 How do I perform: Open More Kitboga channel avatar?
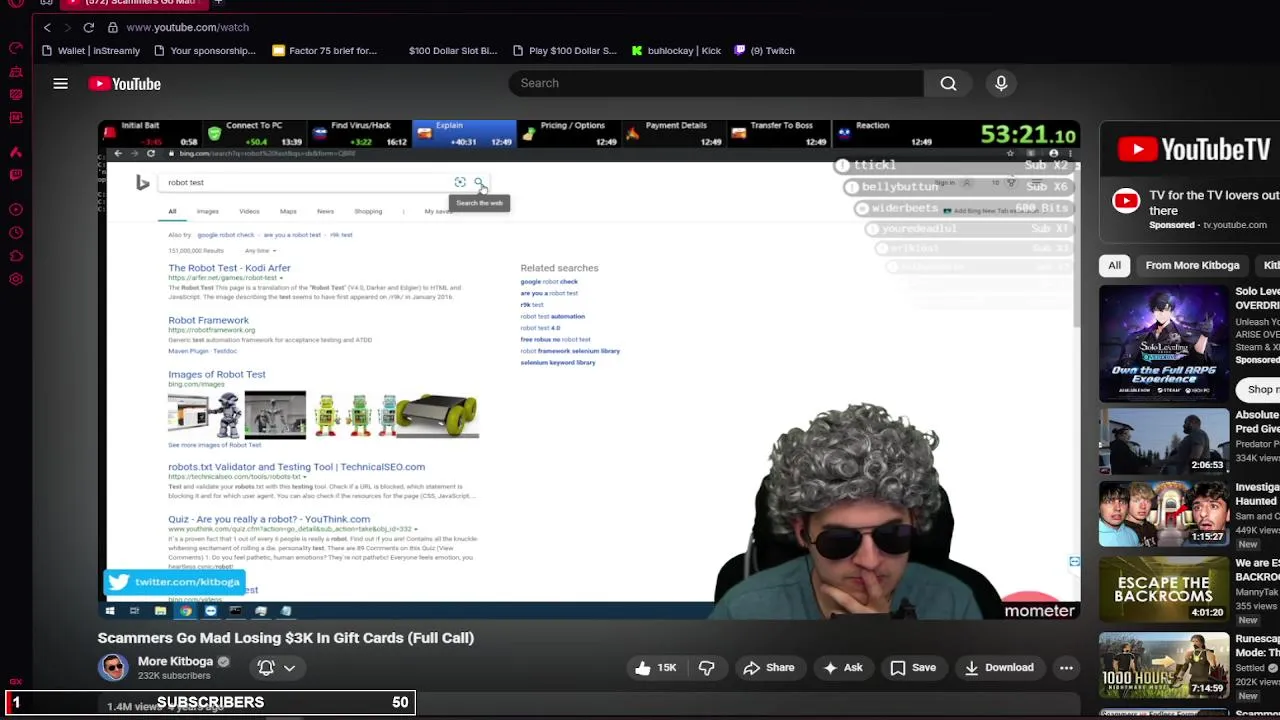[x=113, y=667]
